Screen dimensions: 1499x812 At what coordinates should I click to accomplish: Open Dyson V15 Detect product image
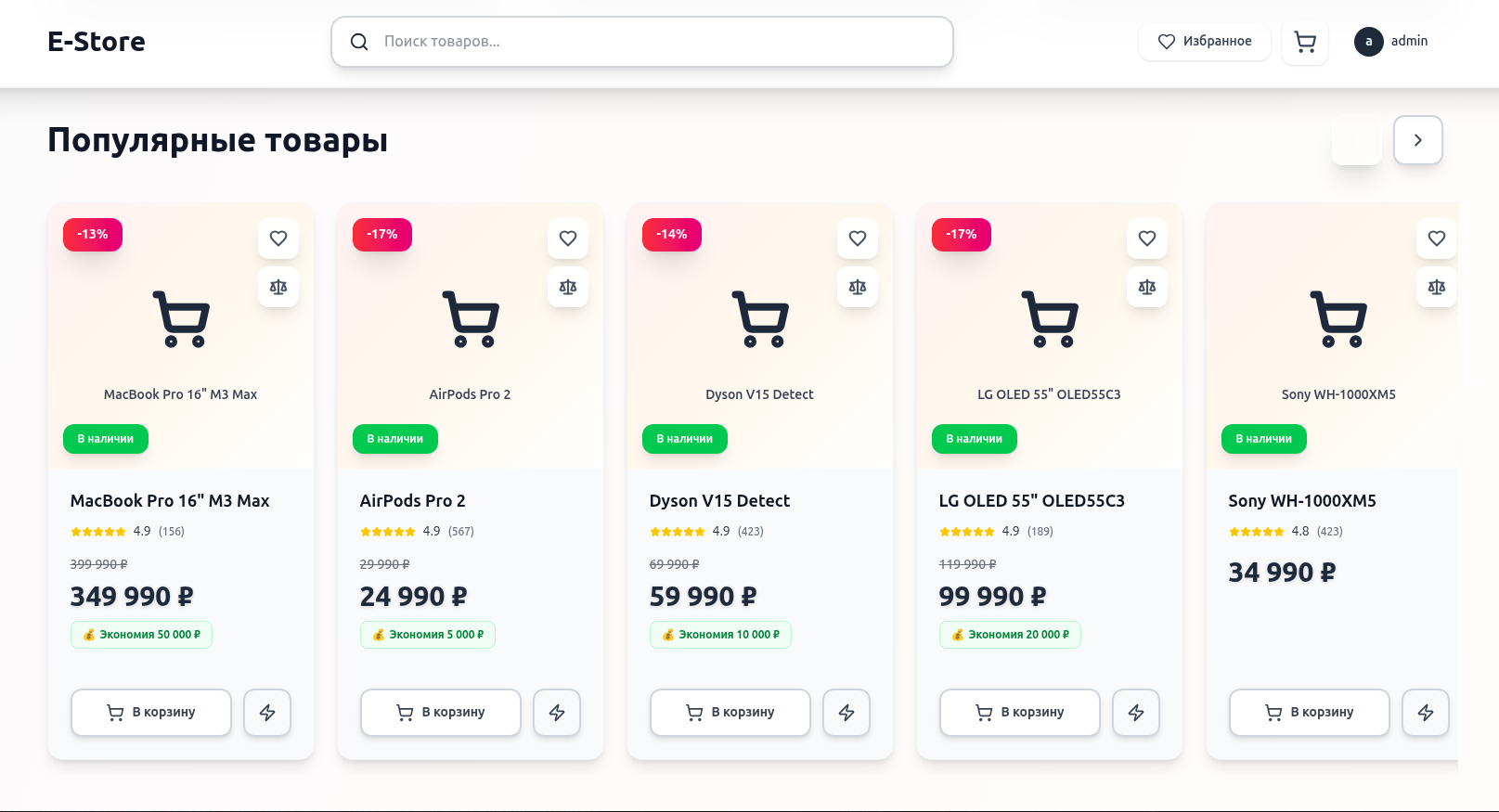(760, 320)
